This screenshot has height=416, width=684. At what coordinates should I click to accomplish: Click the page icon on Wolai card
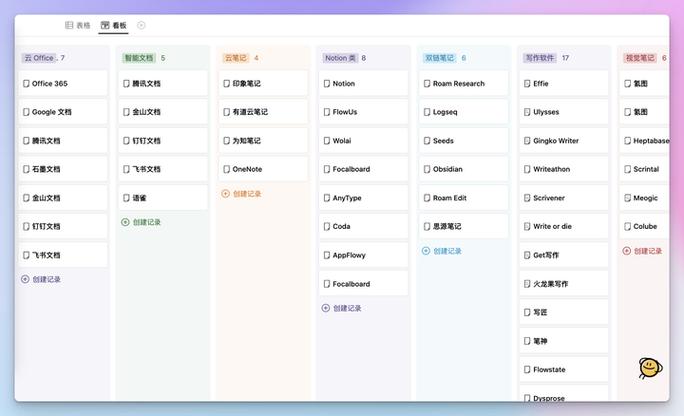coord(327,141)
